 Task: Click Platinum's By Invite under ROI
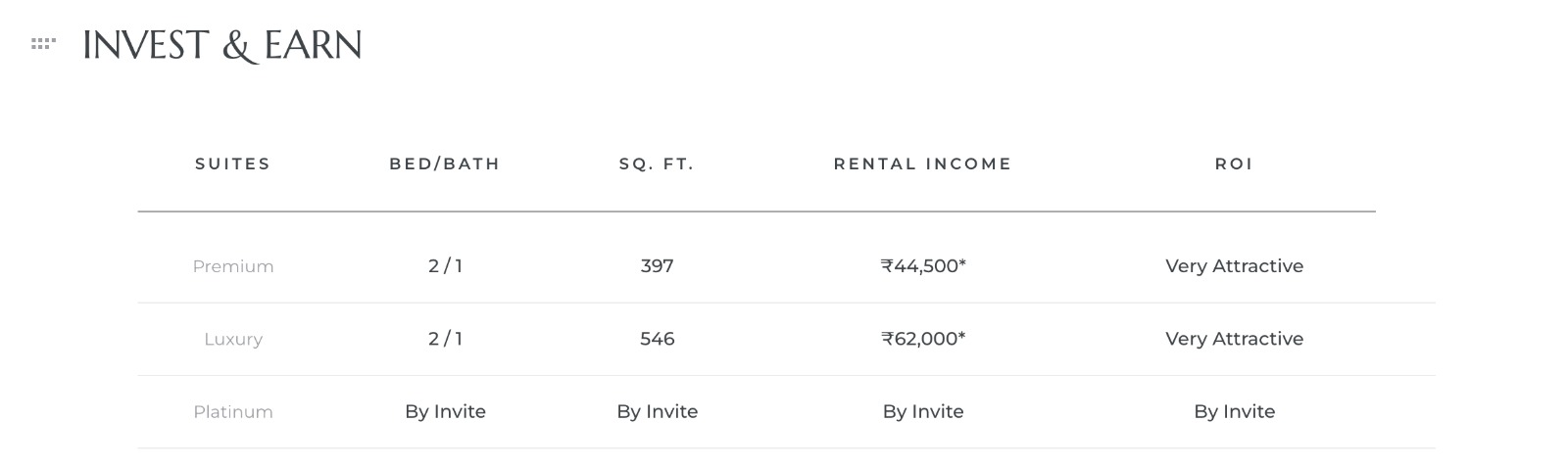click(x=1234, y=412)
